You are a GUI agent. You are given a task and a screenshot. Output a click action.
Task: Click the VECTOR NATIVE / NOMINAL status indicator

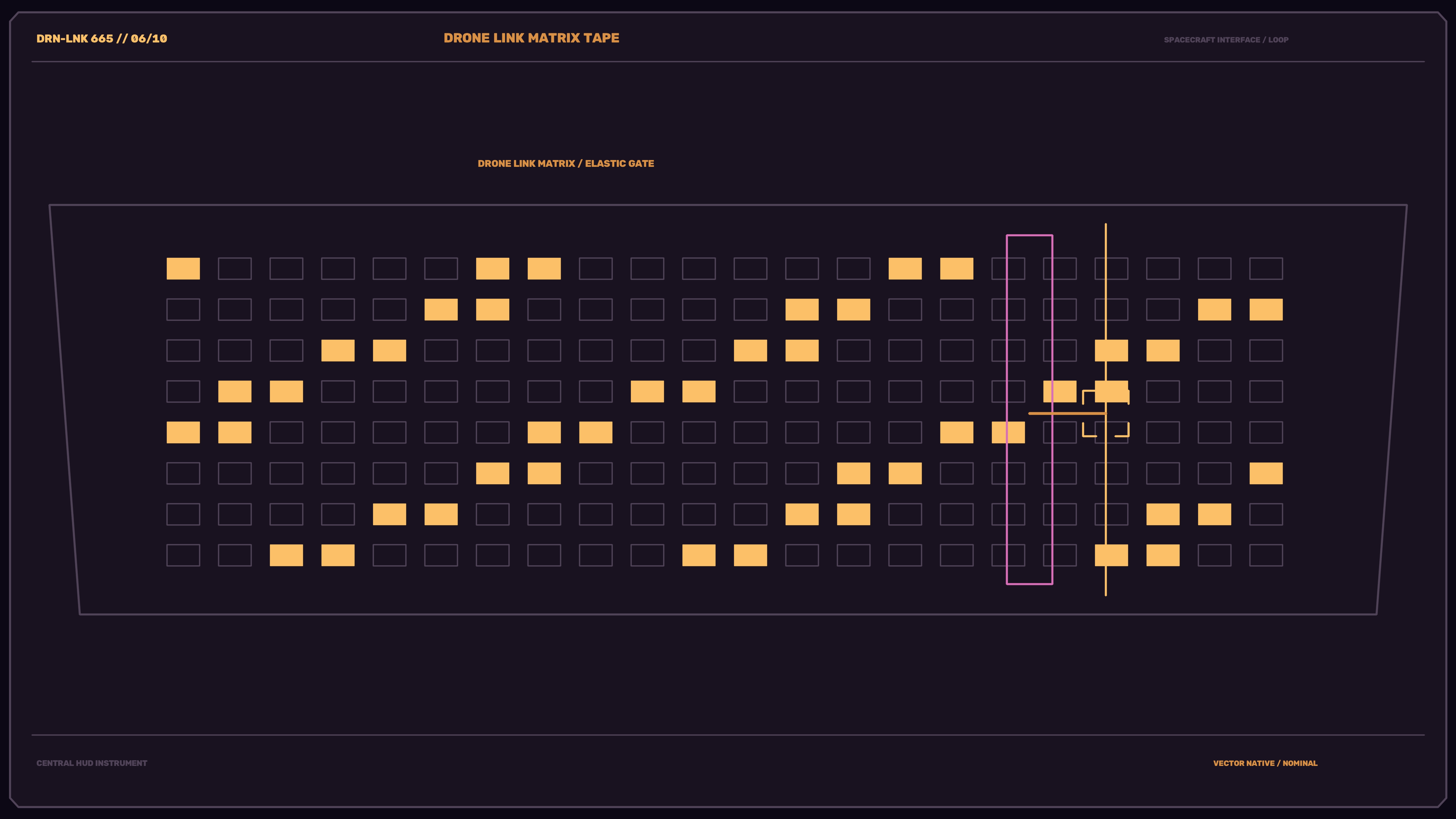point(1265,763)
